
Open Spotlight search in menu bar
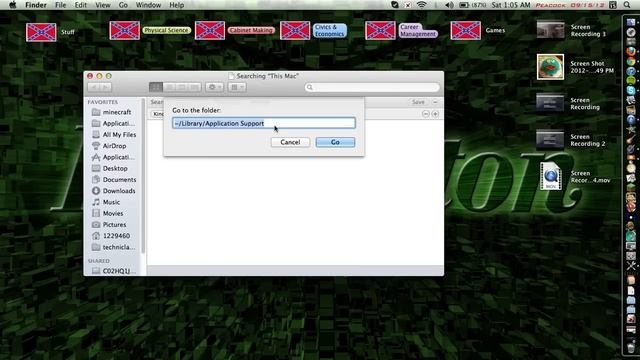click(627, 5)
